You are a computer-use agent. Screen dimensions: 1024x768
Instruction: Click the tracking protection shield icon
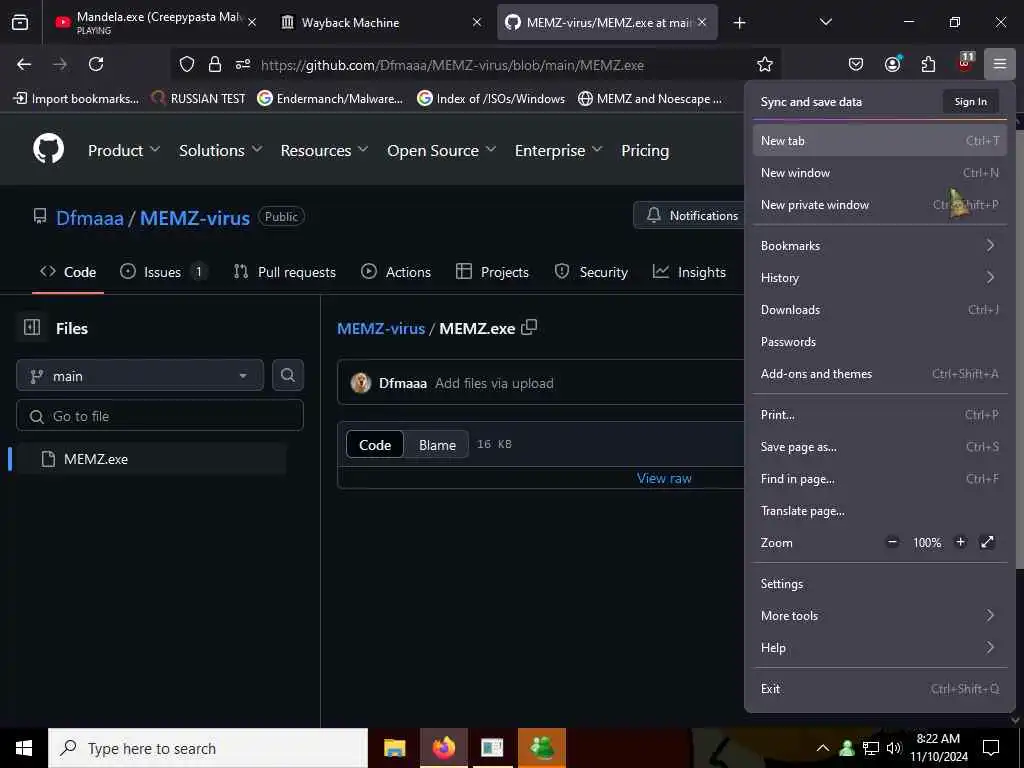(x=187, y=64)
